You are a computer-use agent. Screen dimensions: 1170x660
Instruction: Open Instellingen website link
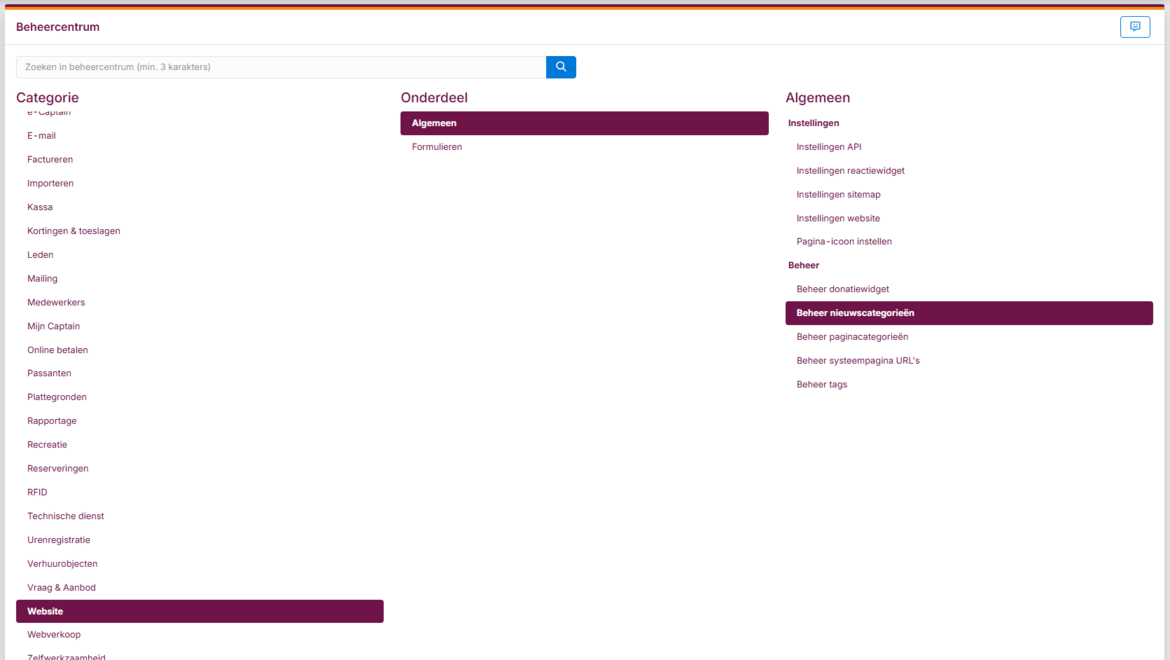[x=838, y=218]
